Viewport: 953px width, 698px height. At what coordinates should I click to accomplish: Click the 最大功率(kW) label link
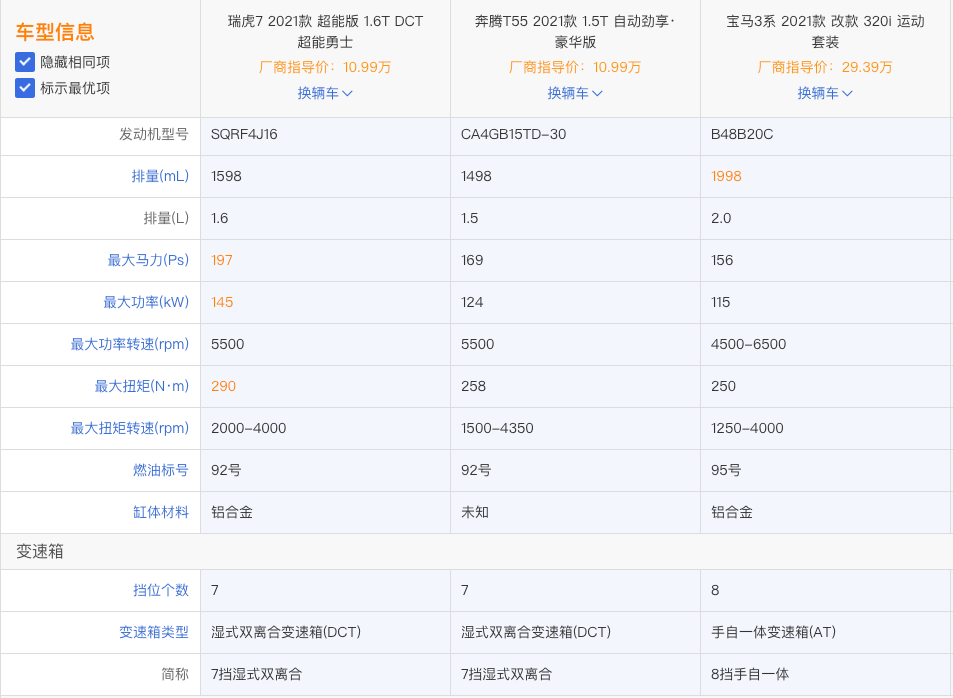pos(146,302)
